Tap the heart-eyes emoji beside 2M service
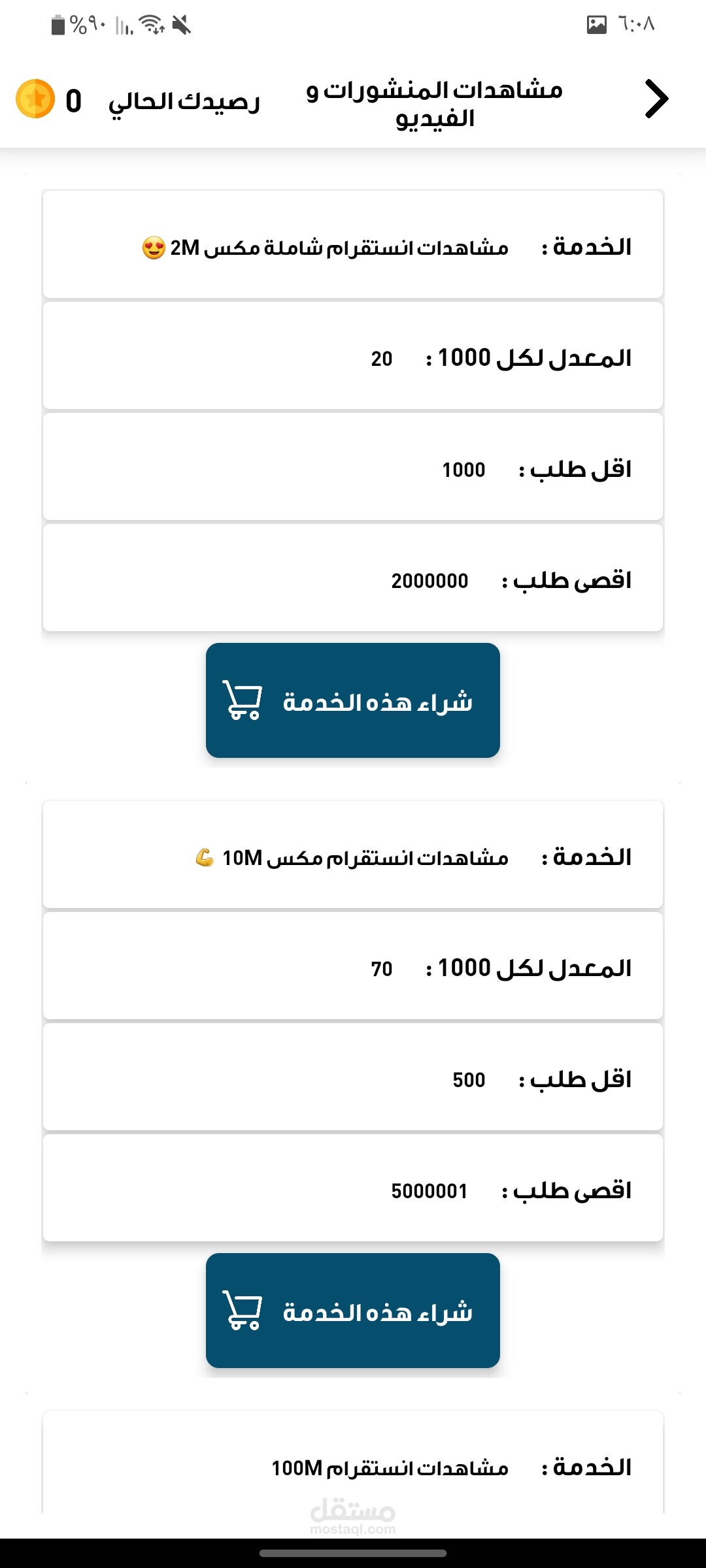This screenshot has width=706, height=1568. click(154, 248)
